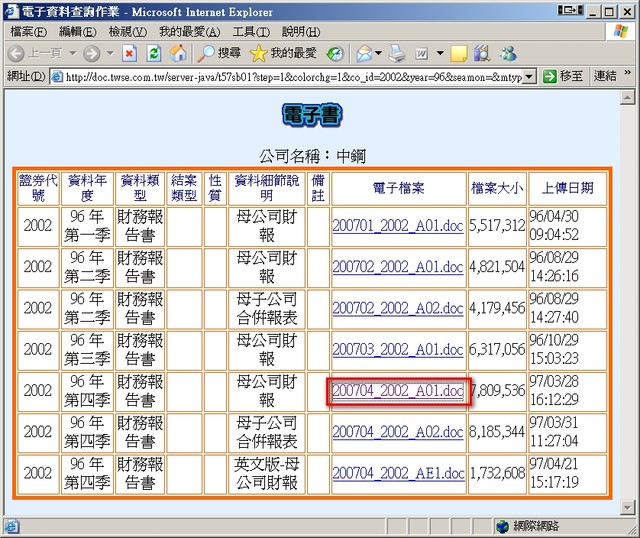Click the page icon in the address bar
This screenshot has width=640, height=538.
pyautogui.click(x=57, y=76)
